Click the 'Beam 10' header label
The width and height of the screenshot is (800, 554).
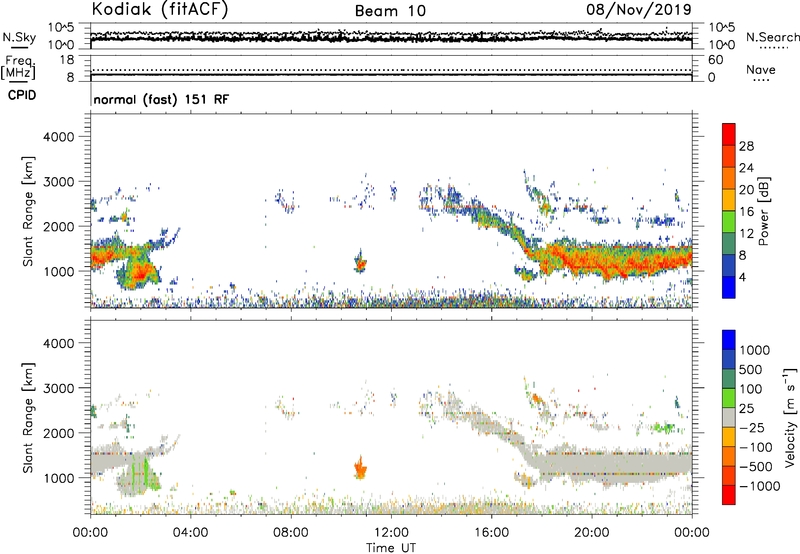[390, 11]
